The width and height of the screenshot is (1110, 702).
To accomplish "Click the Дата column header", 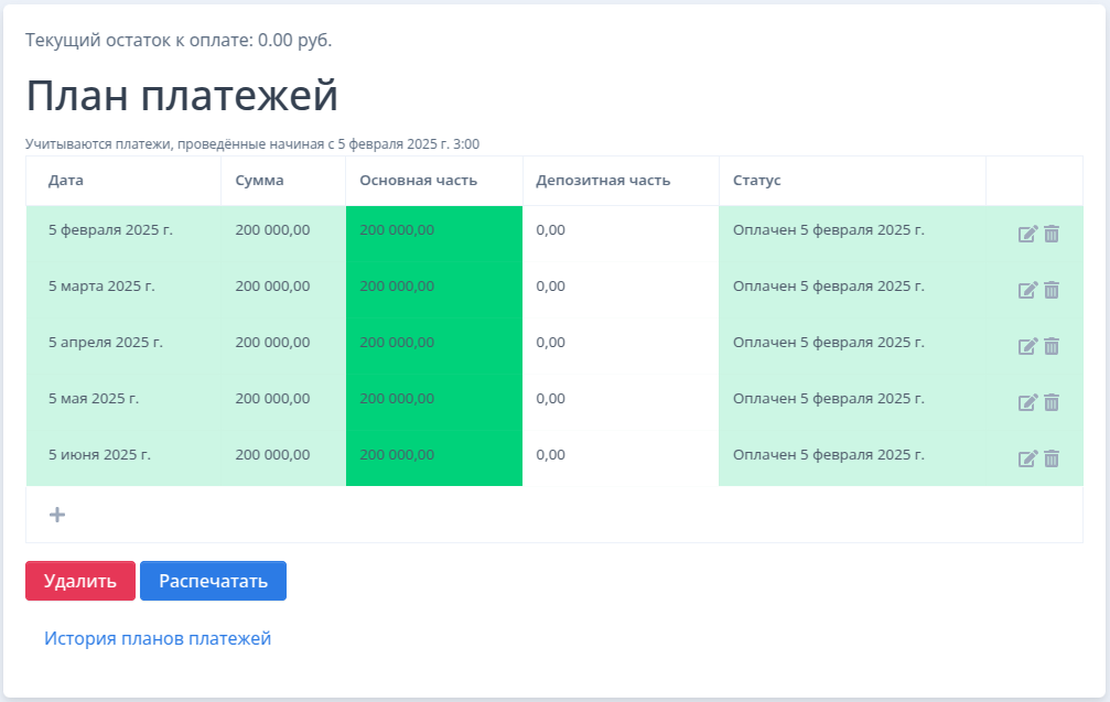I will coord(66,181).
